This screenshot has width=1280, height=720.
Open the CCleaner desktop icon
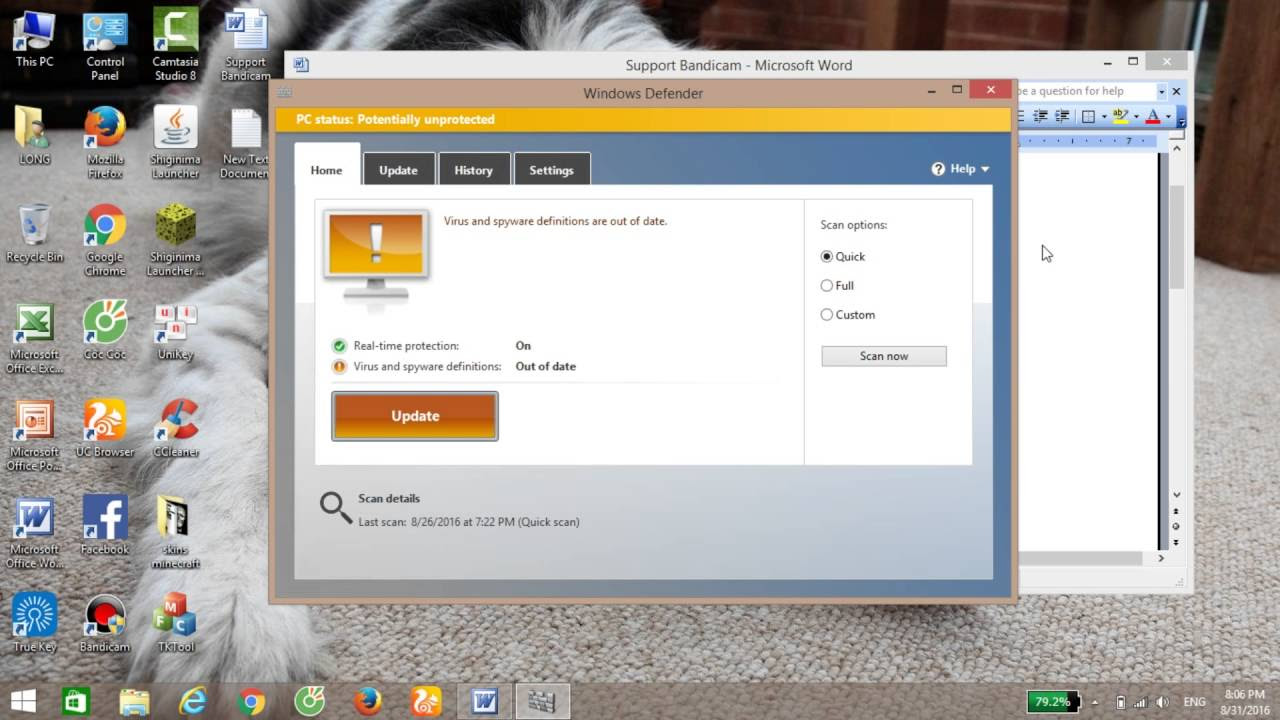click(175, 429)
